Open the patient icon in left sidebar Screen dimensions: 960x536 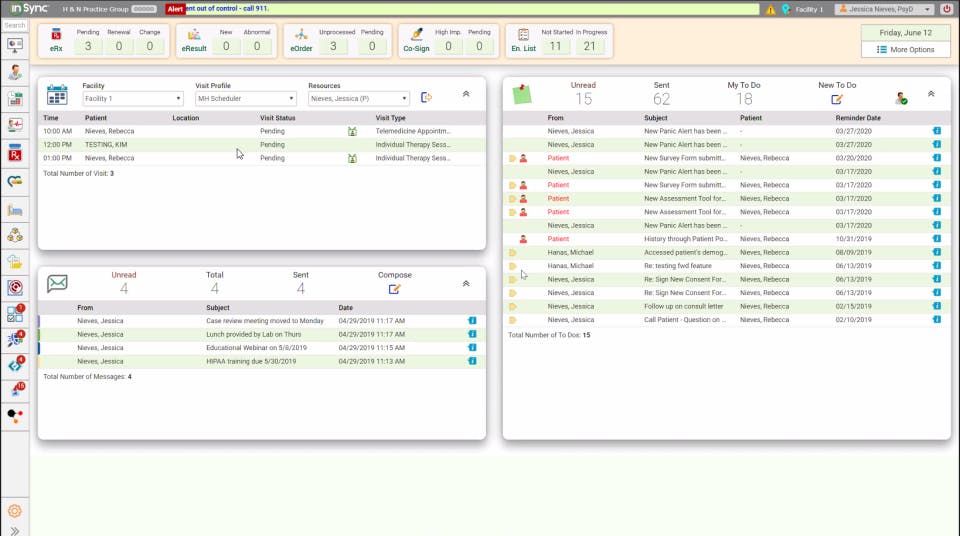point(15,72)
